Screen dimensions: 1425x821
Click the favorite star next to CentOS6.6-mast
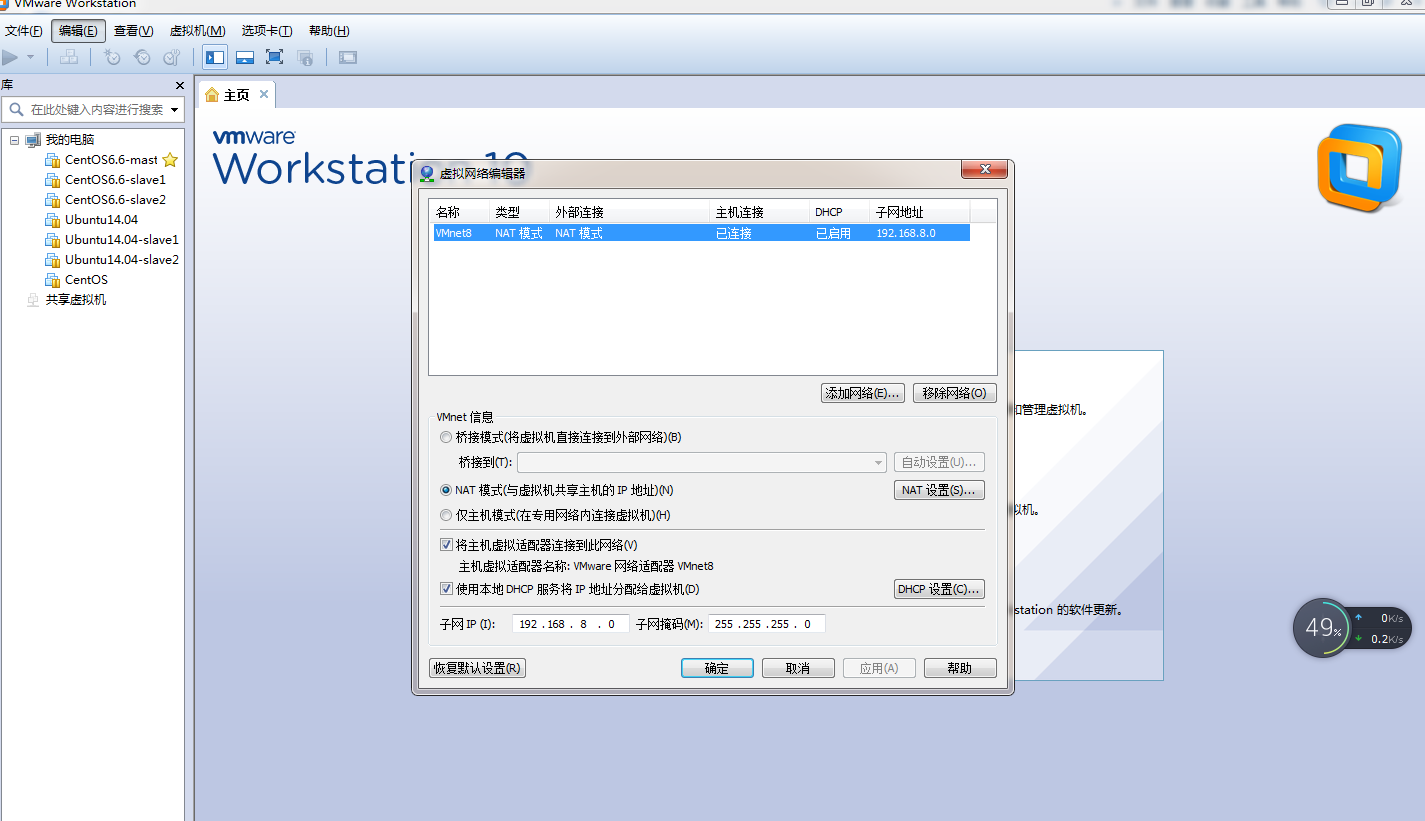point(170,160)
